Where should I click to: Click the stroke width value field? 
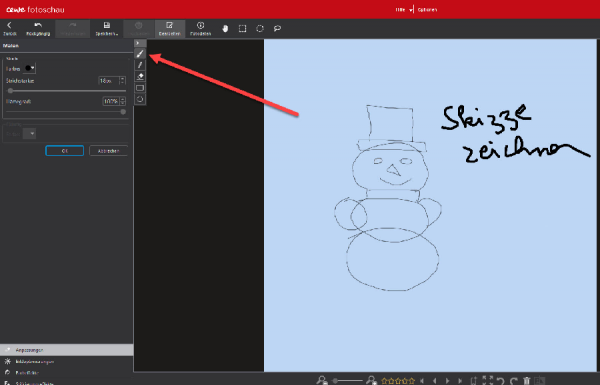(109, 81)
